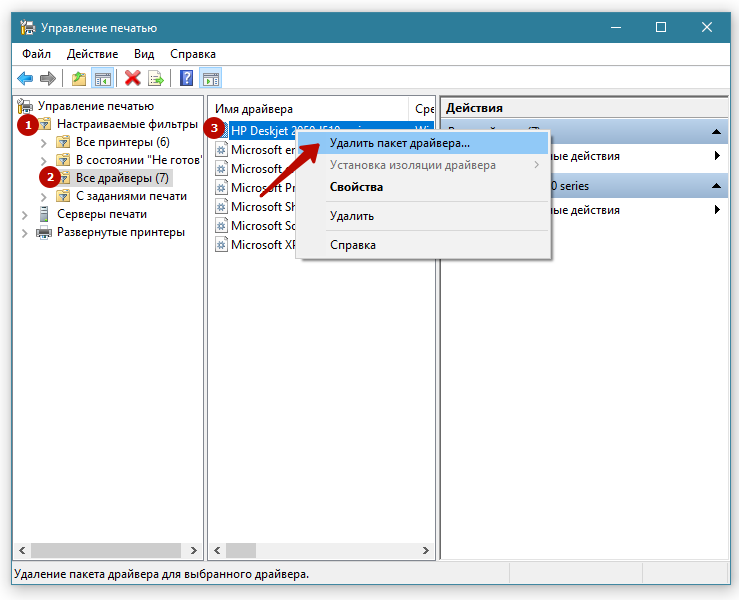Click the Имя драйвера column header
The width and height of the screenshot is (739, 600).
[x=254, y=108]
